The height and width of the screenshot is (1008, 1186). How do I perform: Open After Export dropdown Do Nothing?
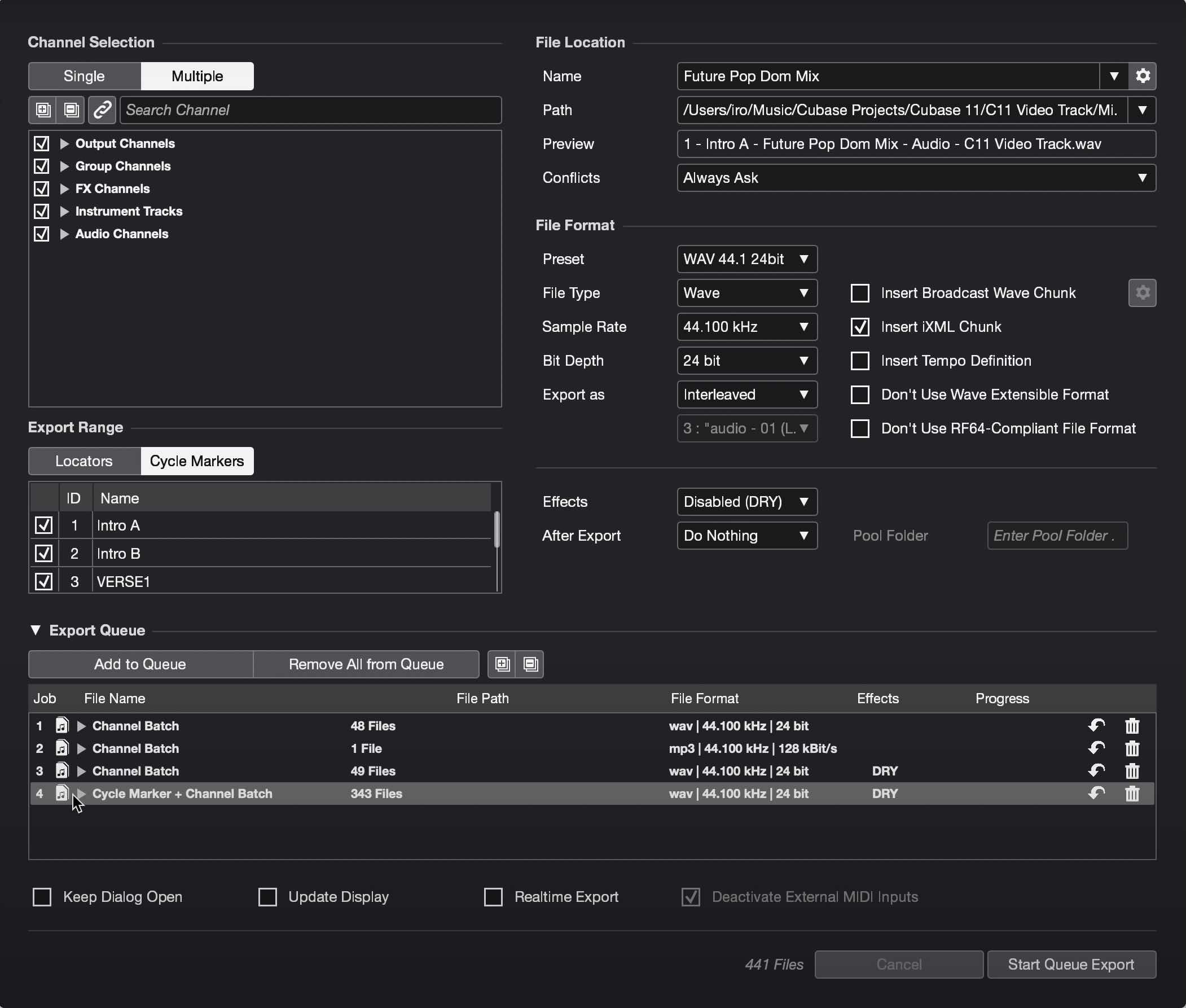click(x=746, y=536)
